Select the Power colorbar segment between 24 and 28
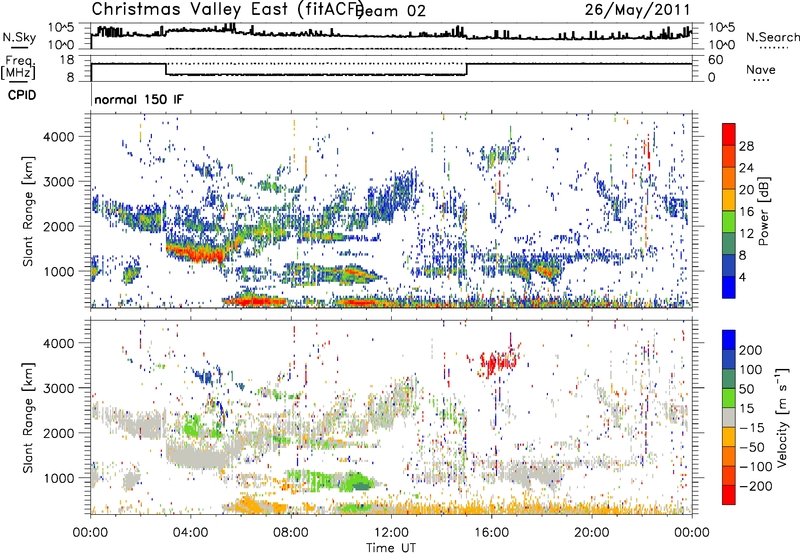The image size is (800, 554). [729, 156]
